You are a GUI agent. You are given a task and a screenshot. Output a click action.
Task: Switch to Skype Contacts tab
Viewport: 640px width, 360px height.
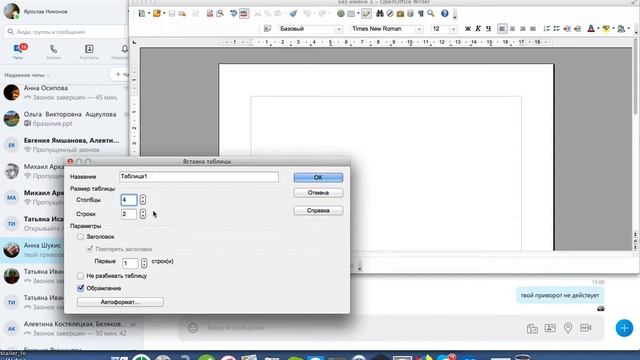click(x=89, y=52)
